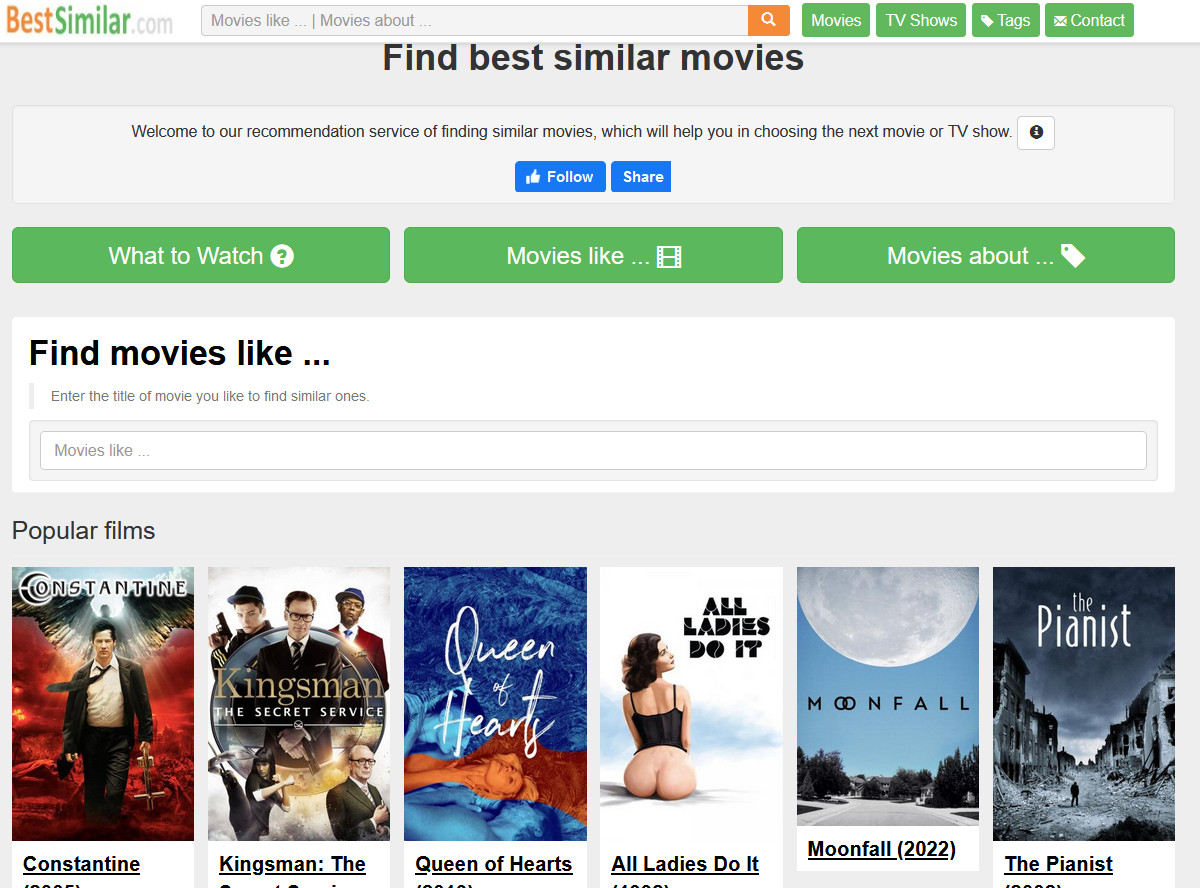This screenshot has height=888, width=1200.
Task: Click the Facebook Share button
Action: point(641,176)
